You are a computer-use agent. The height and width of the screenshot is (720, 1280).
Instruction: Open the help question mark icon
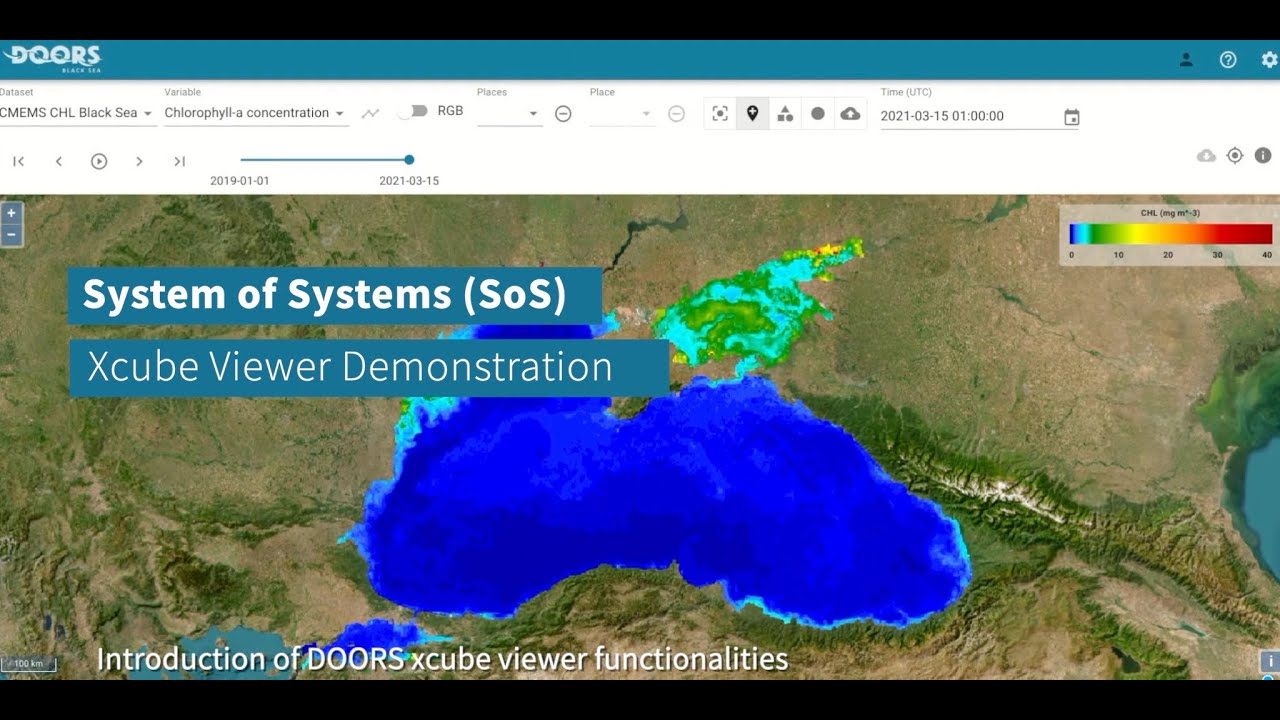(x=1228, y=60)
